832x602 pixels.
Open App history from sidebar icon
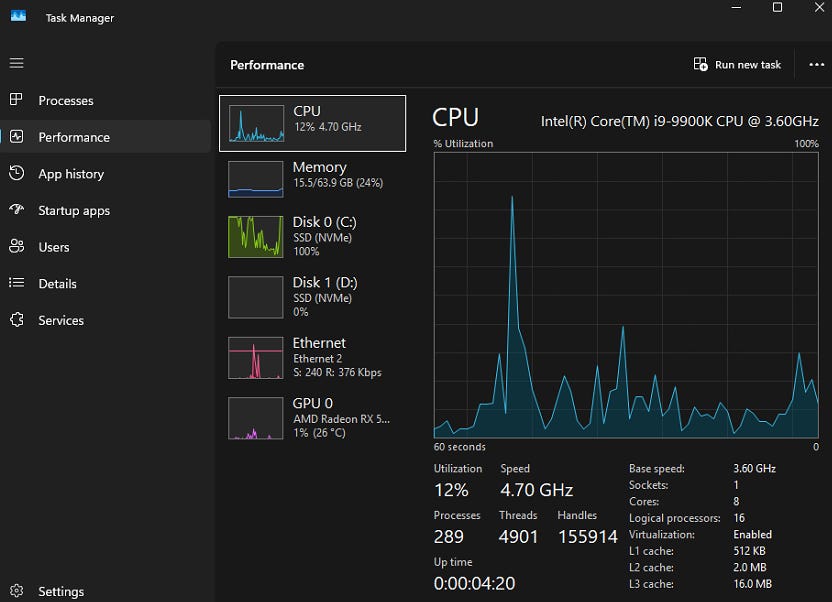16,173
